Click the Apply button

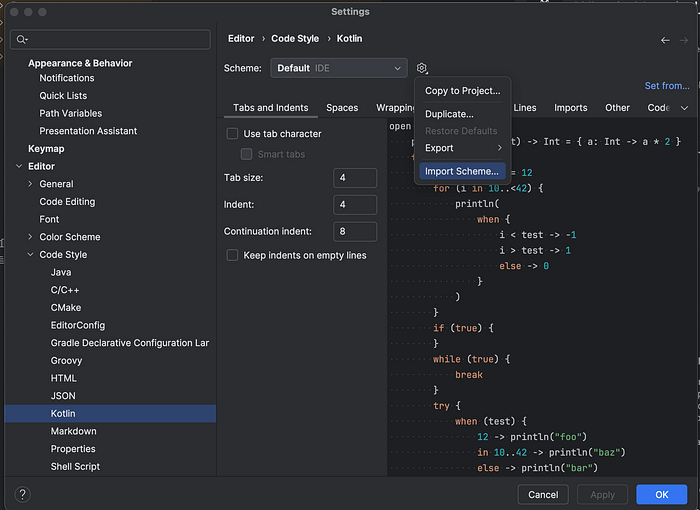pos(602,494)
